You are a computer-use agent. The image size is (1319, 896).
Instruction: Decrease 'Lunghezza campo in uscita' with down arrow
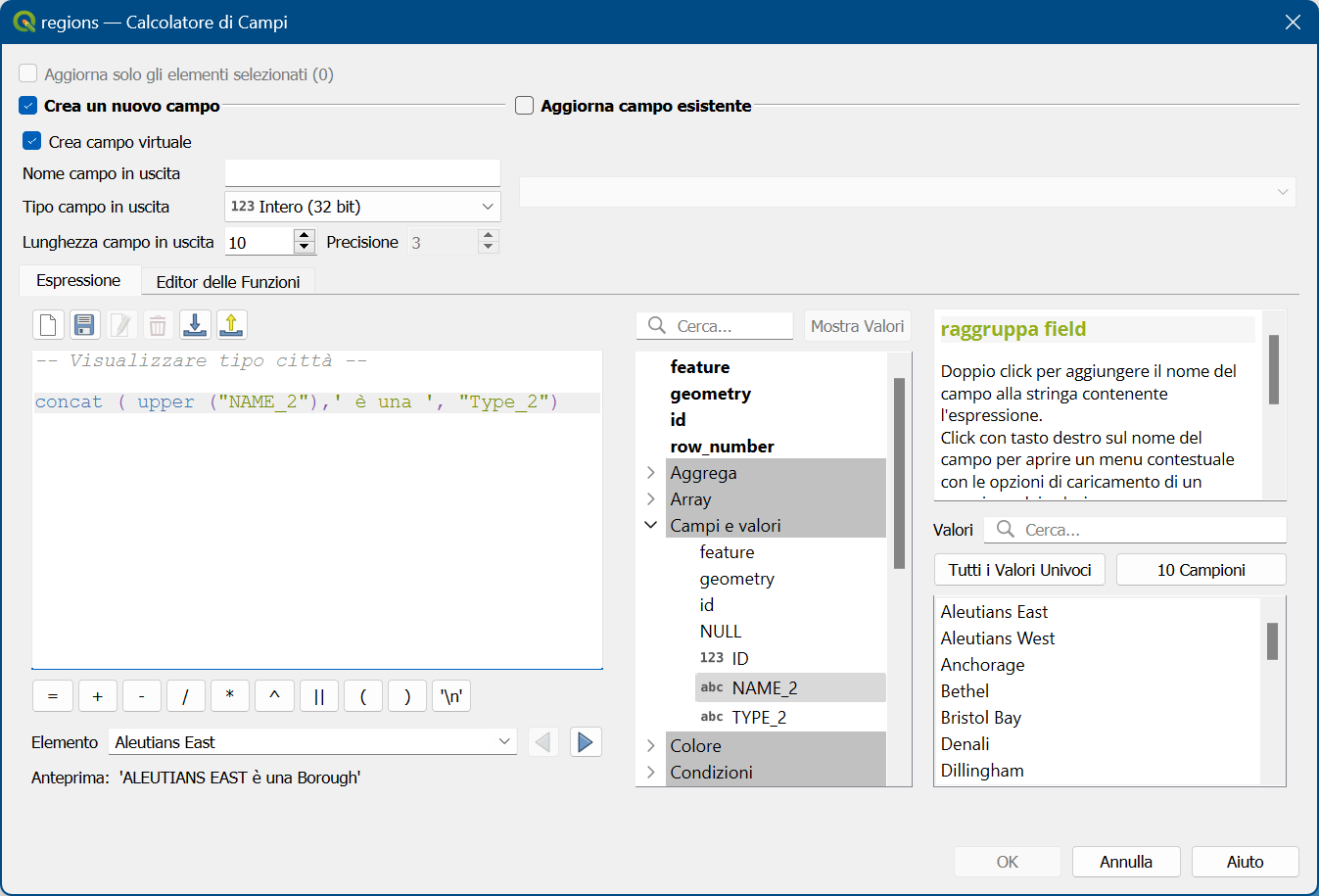tap(305, 248)
